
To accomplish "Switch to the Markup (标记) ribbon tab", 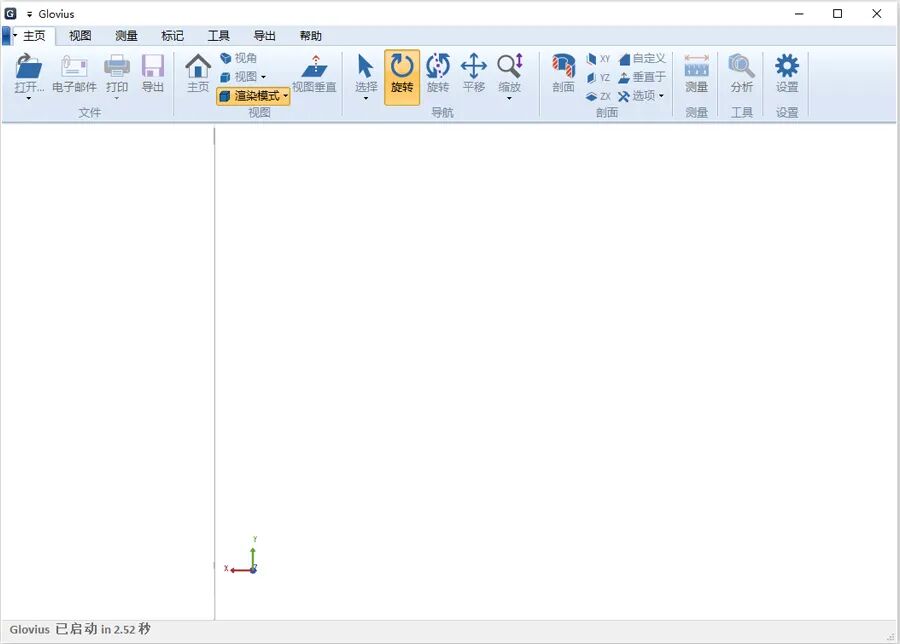I will coord(172,36).
